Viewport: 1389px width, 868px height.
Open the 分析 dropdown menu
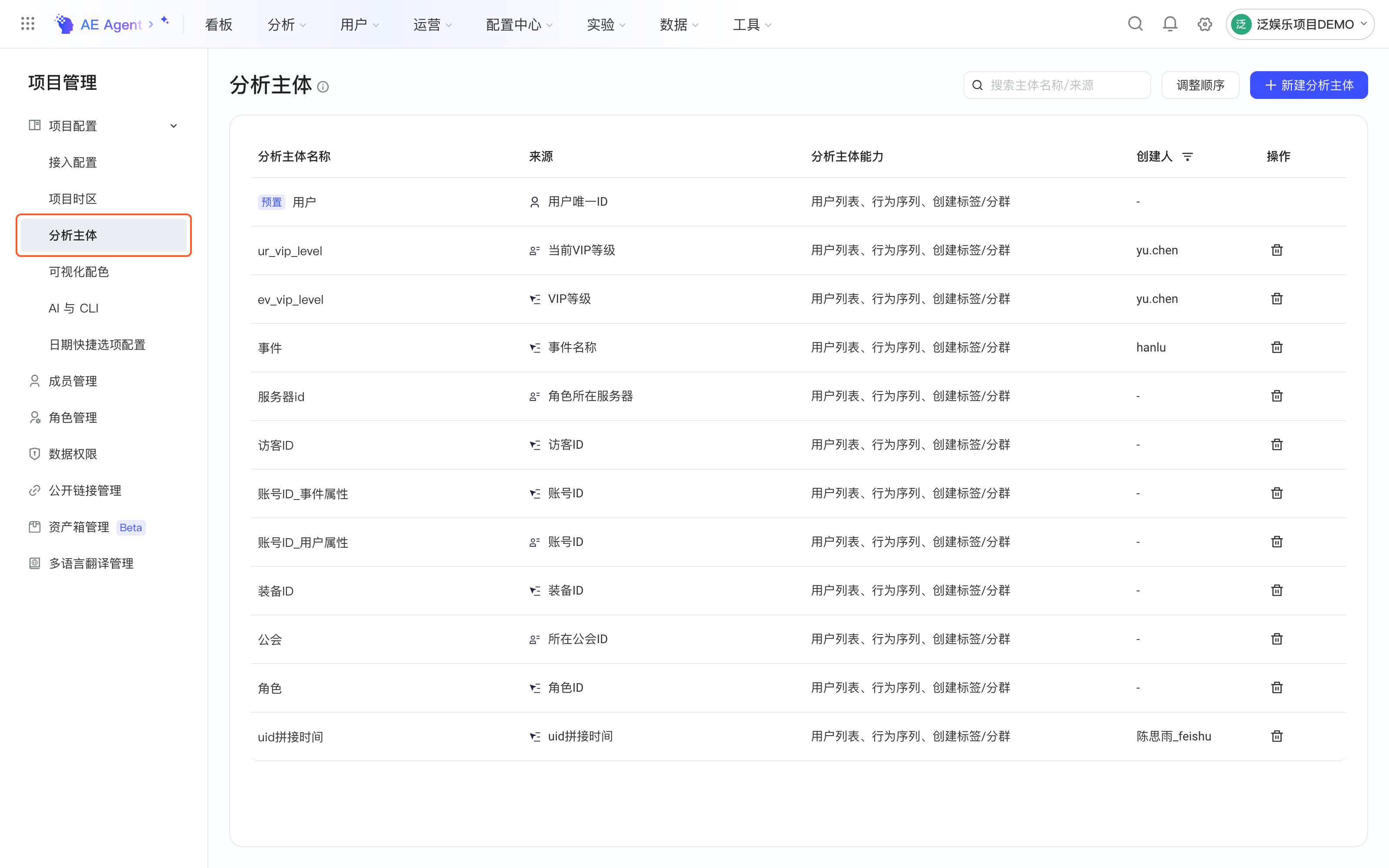[x=287, y=25]
